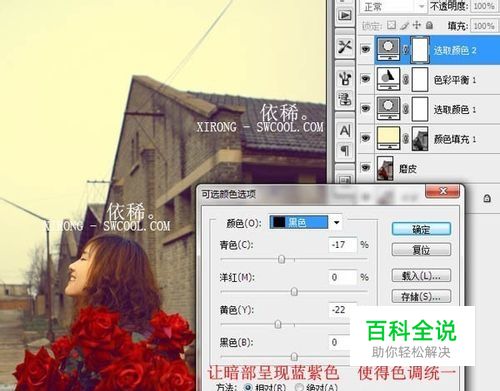Image resolution: width=500 pixels, height=391 pixels.
Task: Click the padlock icon beside the dialog
Action: [x=487, y=199]
